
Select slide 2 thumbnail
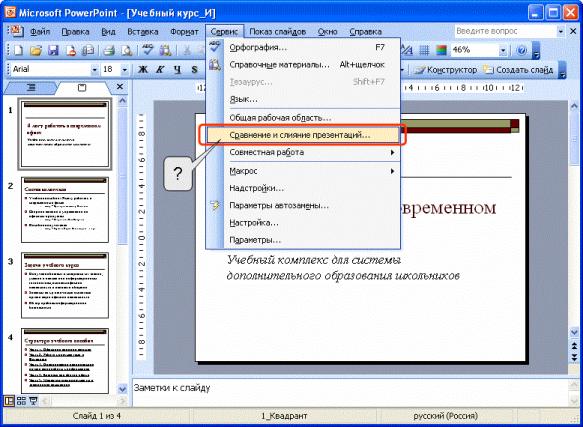point(65,210)
